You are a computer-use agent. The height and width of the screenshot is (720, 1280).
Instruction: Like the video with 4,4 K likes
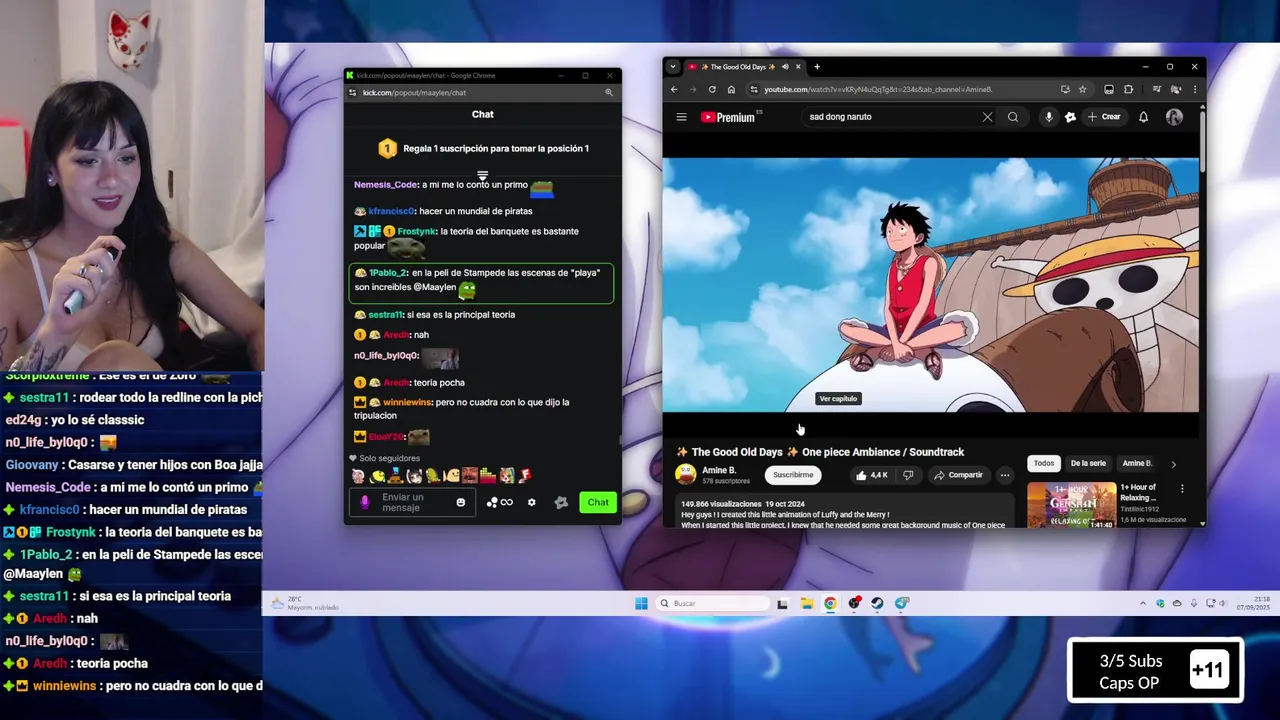coord(871,475)
